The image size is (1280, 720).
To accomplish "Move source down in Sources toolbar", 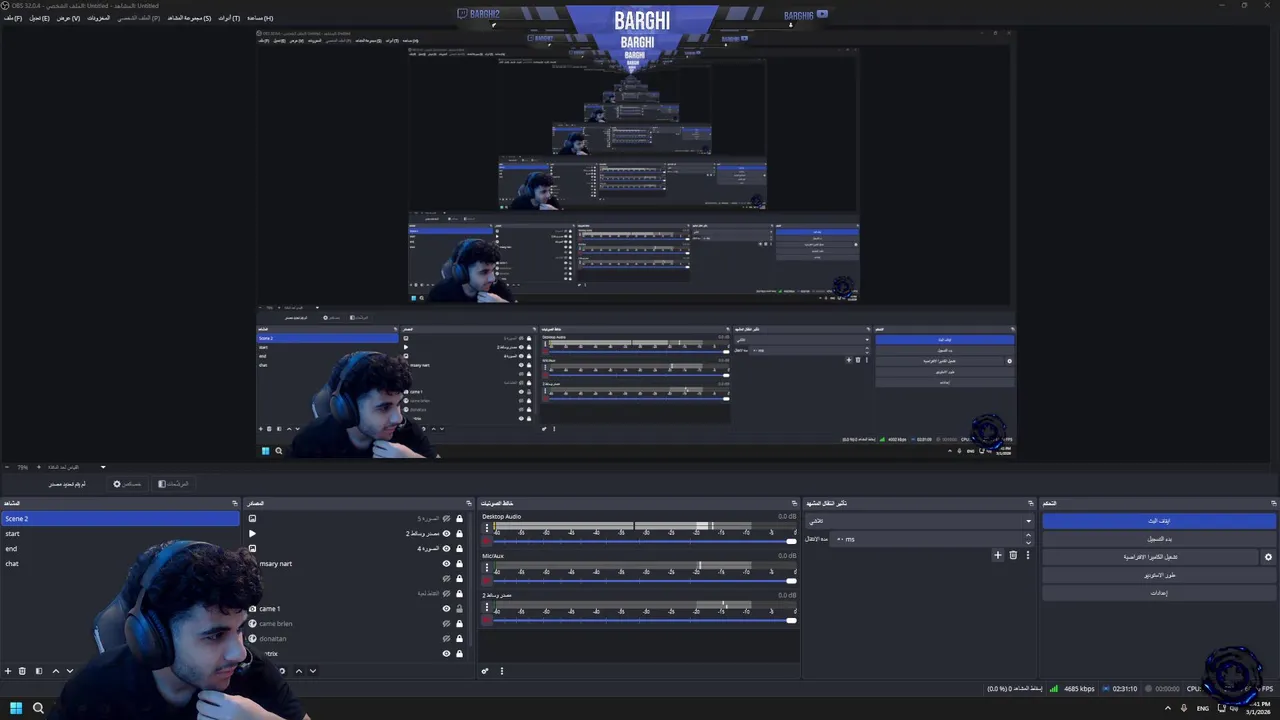I will coord(313,671).
